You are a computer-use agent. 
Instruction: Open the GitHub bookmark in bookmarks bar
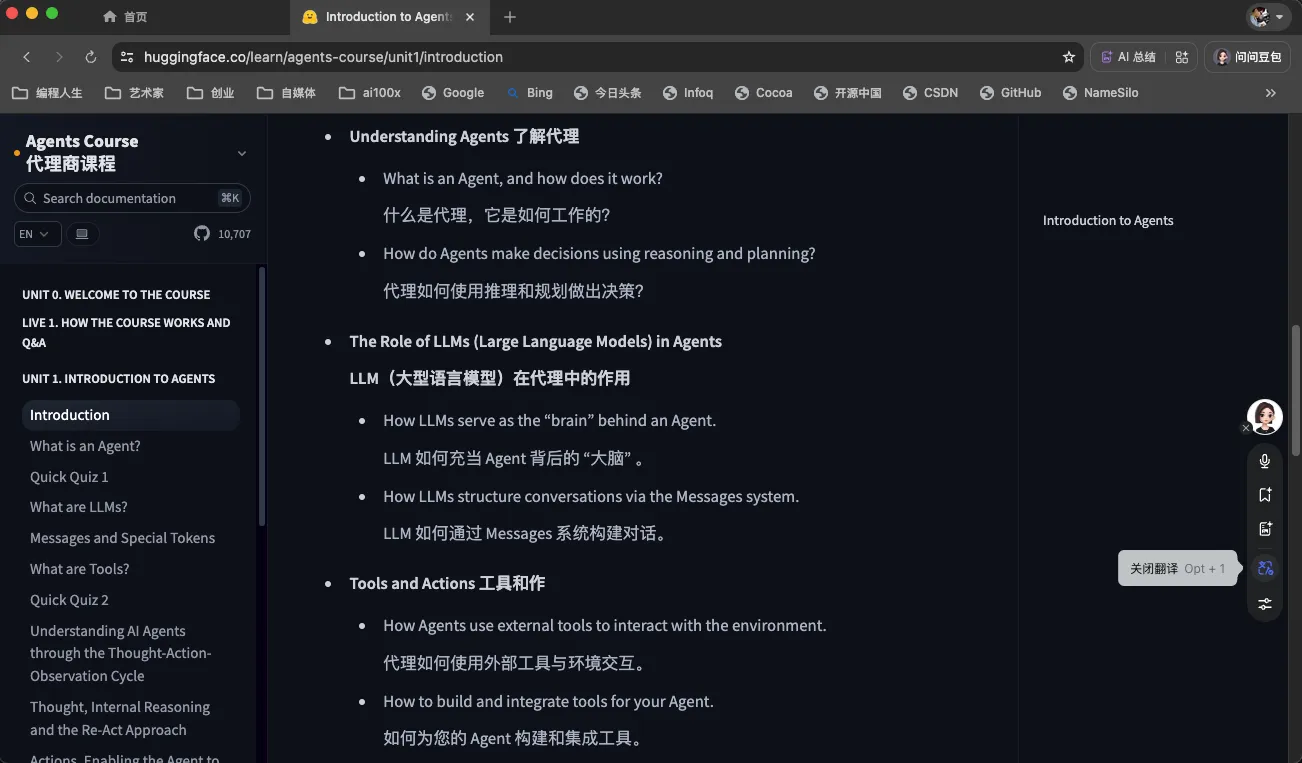point(1010,93)
